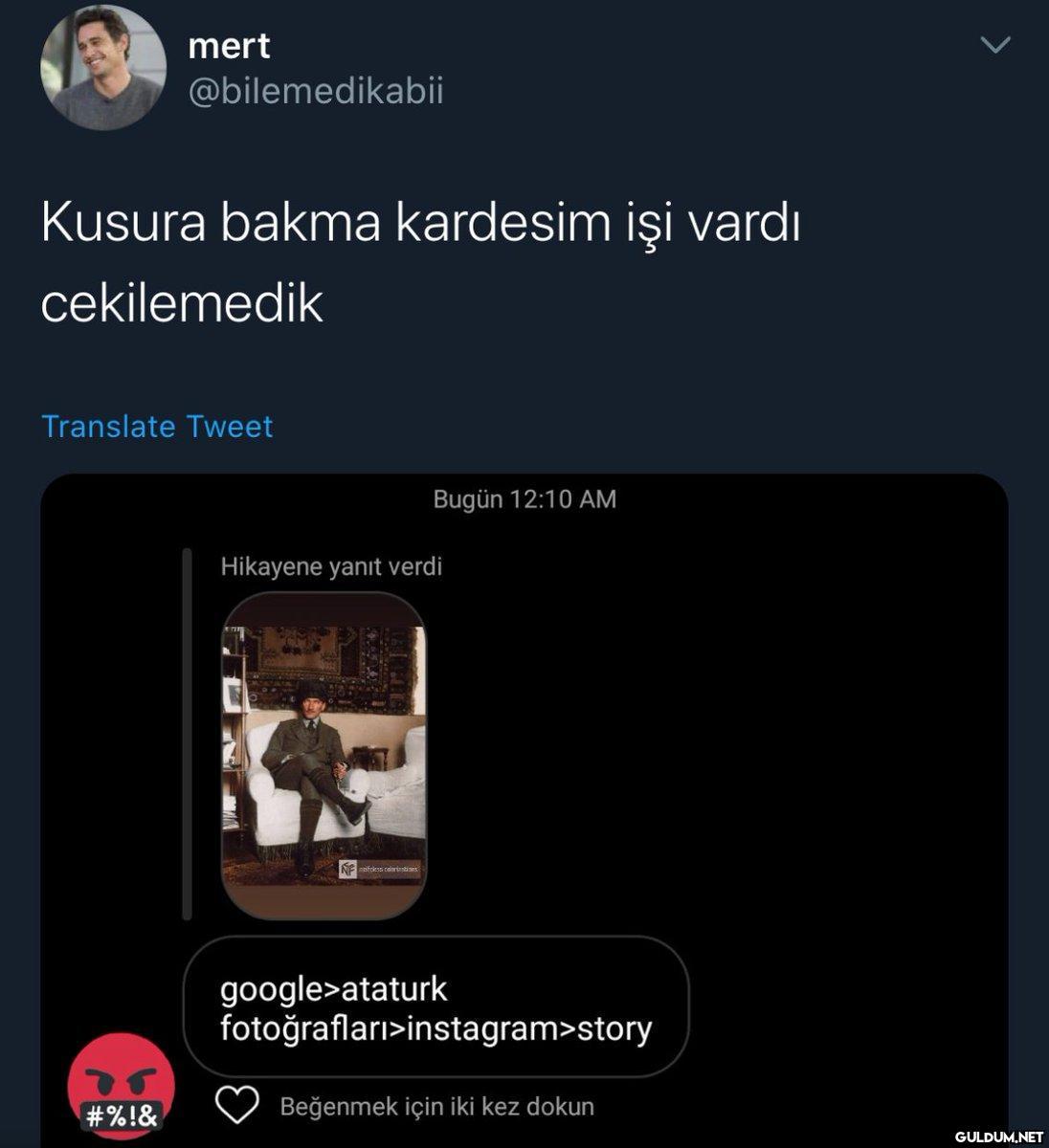
Task: Click the NF watermark logo in story photo
Action: click(x=347, y=870)
